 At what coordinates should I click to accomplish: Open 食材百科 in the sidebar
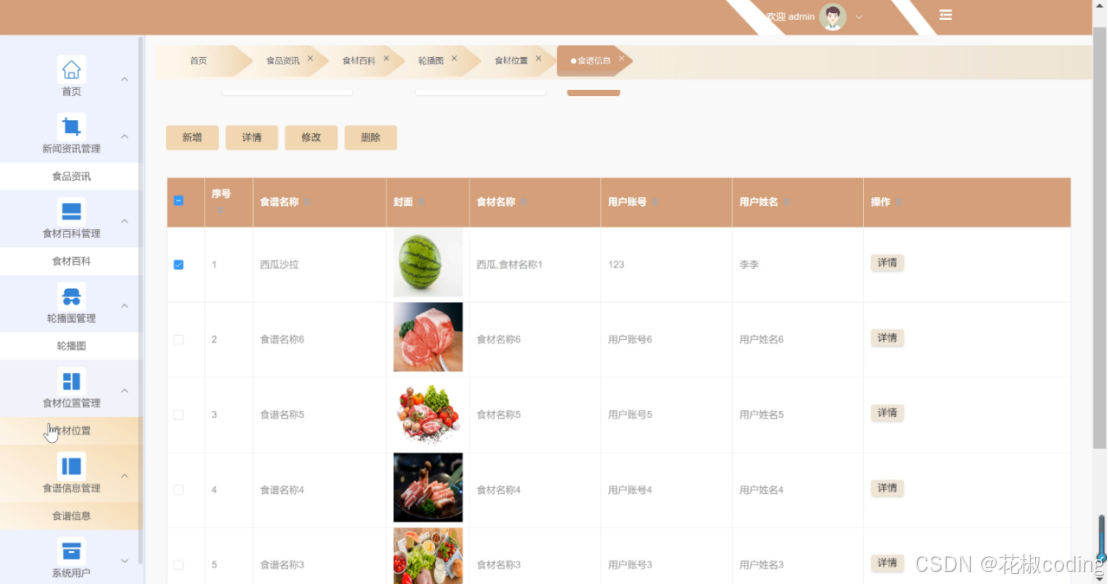click(x=71, y=261)
